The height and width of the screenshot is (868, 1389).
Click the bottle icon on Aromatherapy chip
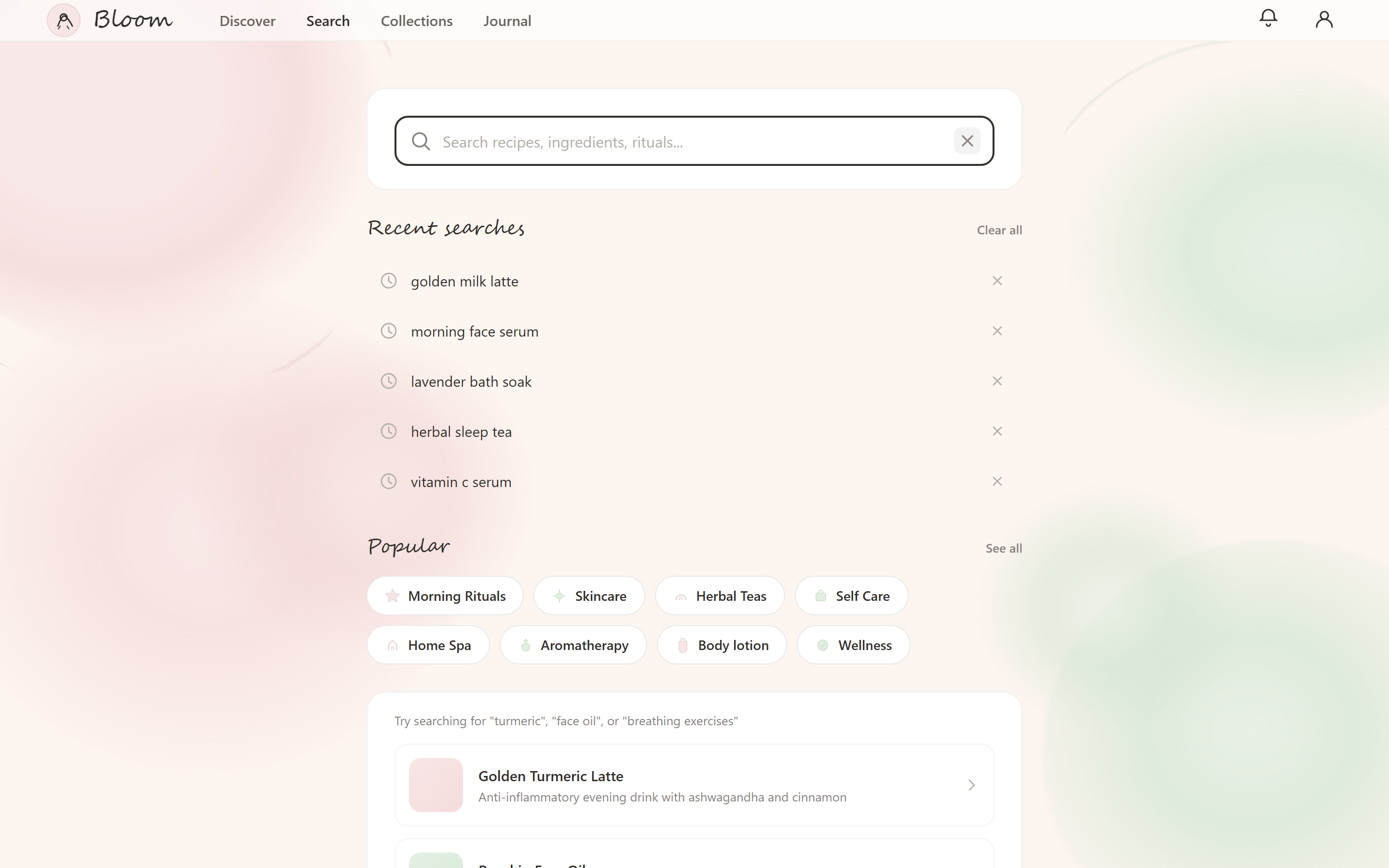pyautogui.click(x=525, y=645)
